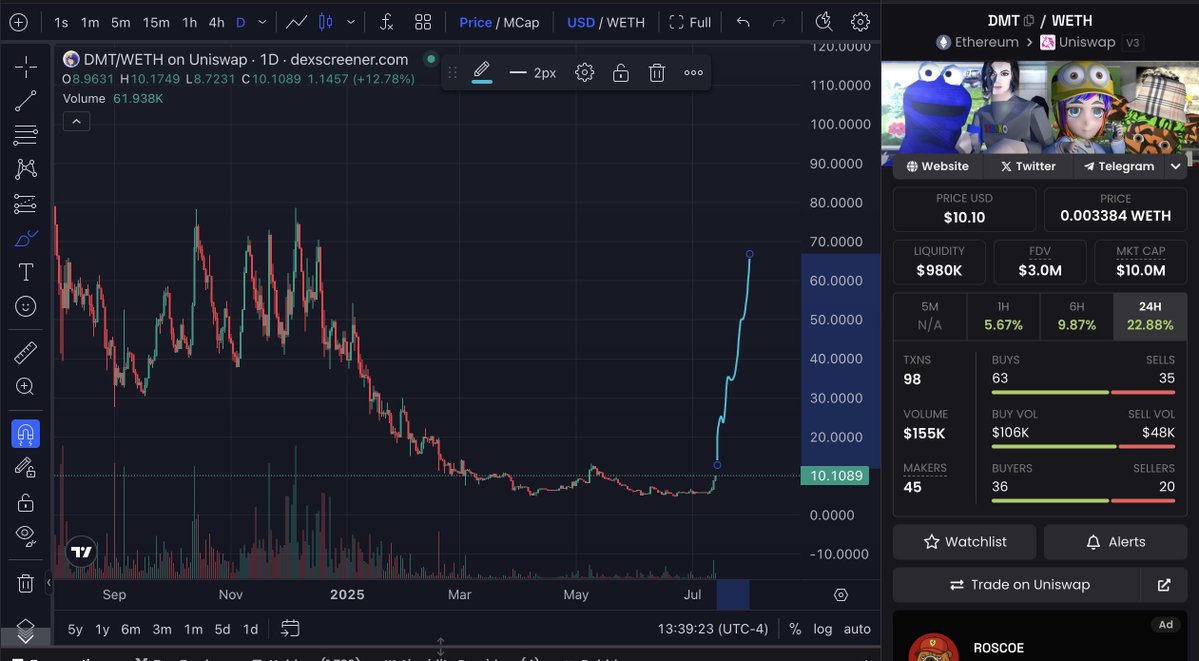Select the 1H price change tab

pyautogui.click(x=1003, y=316)
